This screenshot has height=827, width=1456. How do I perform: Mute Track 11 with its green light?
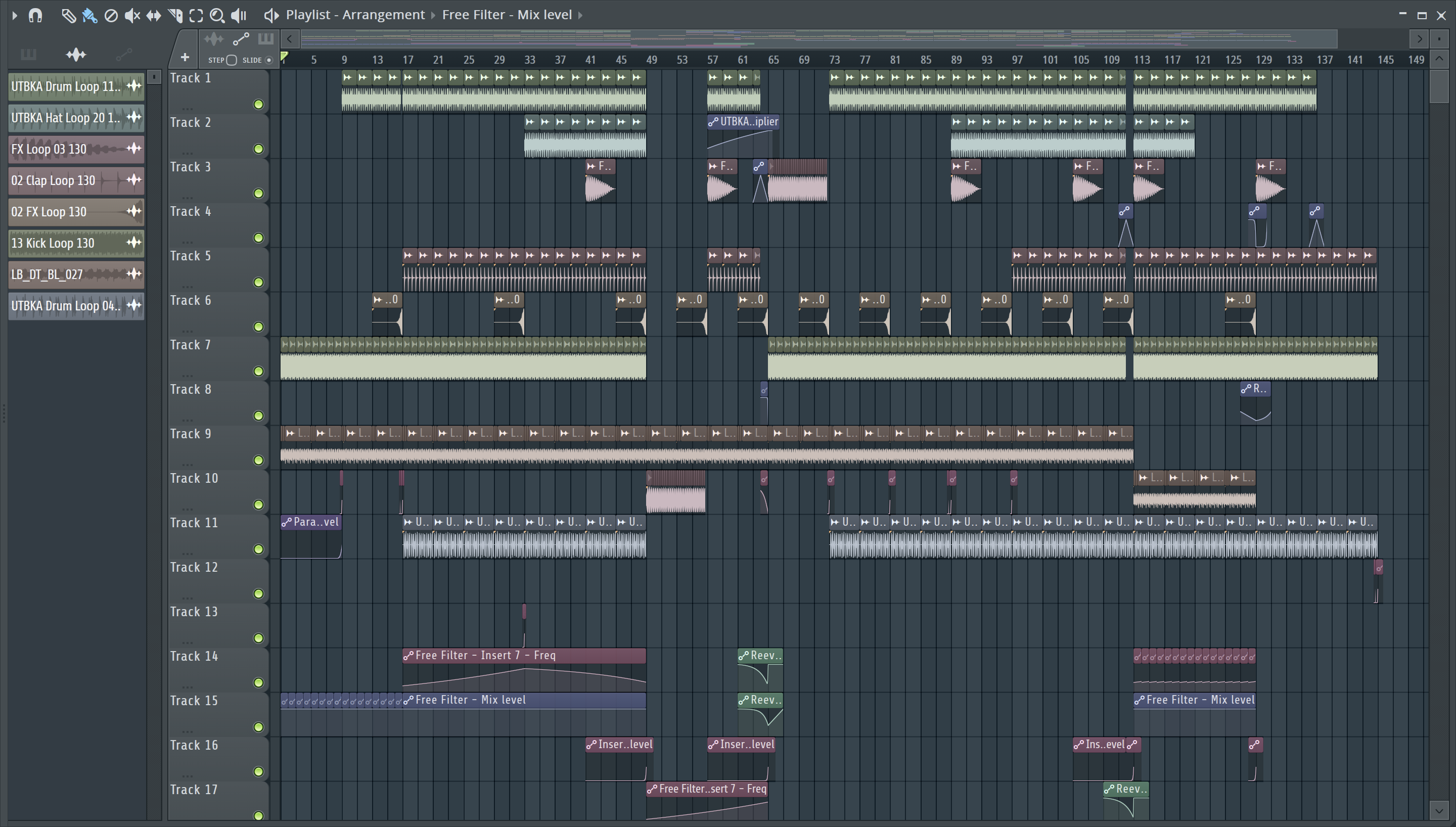[258, 549]
